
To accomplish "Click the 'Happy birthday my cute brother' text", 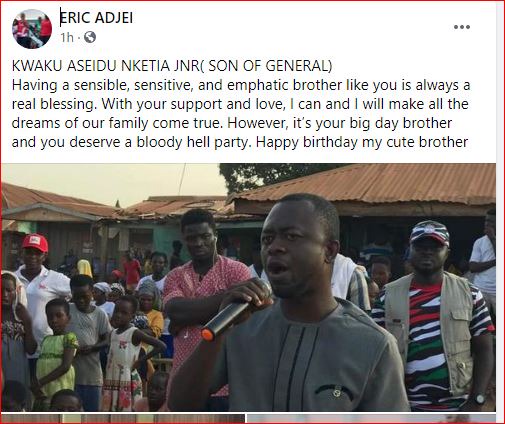I will coord(362,142).
